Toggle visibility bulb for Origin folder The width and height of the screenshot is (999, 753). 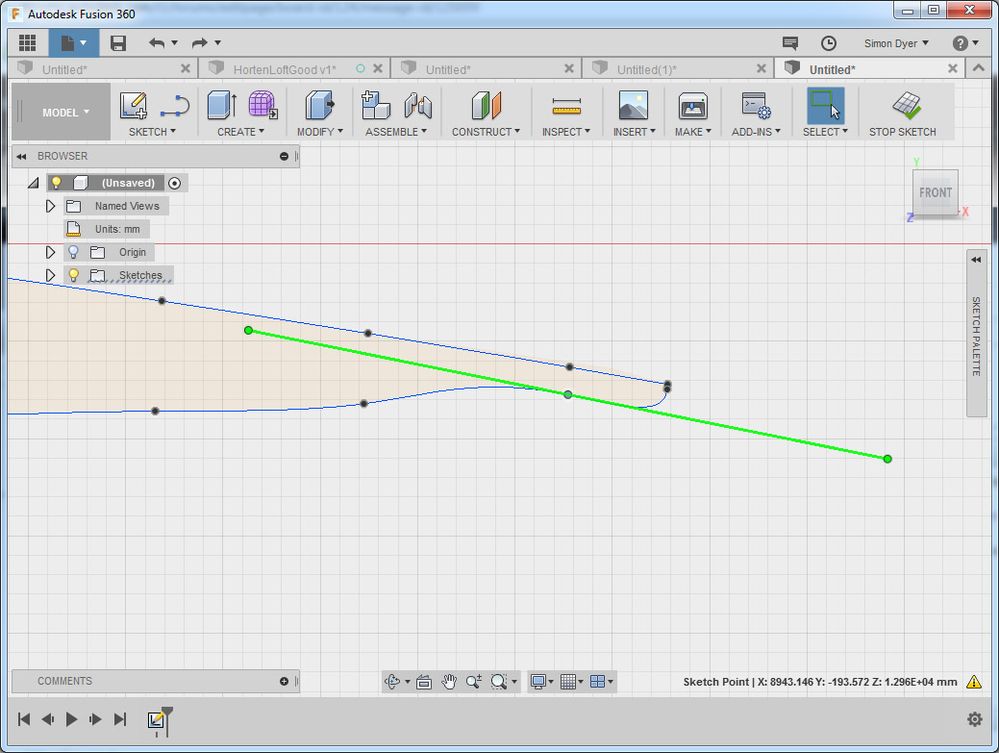73,252
